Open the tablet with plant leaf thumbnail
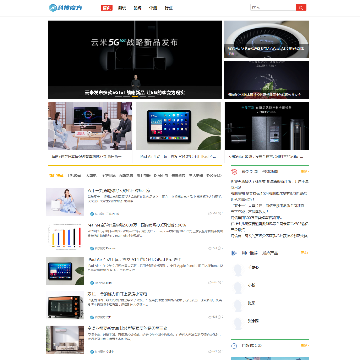The width and height of the screenshot is (360, 360). point(179,126)
